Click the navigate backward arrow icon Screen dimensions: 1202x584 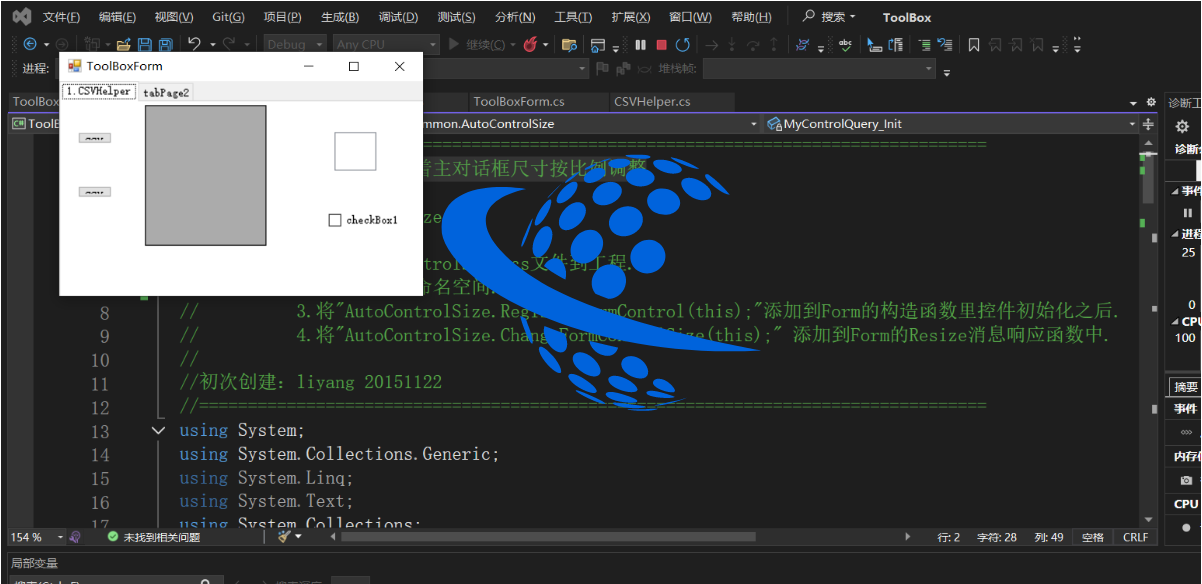coord(30,44)
